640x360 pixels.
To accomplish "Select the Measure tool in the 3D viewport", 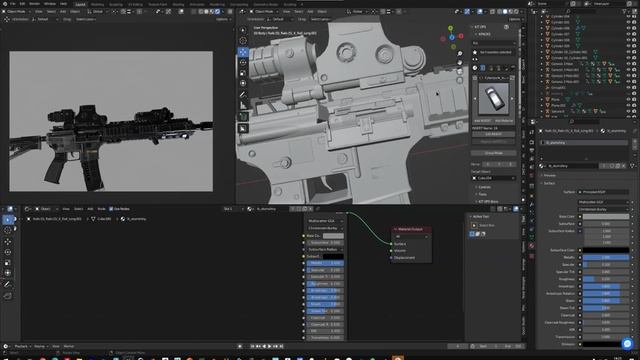I will pos(243,105).
